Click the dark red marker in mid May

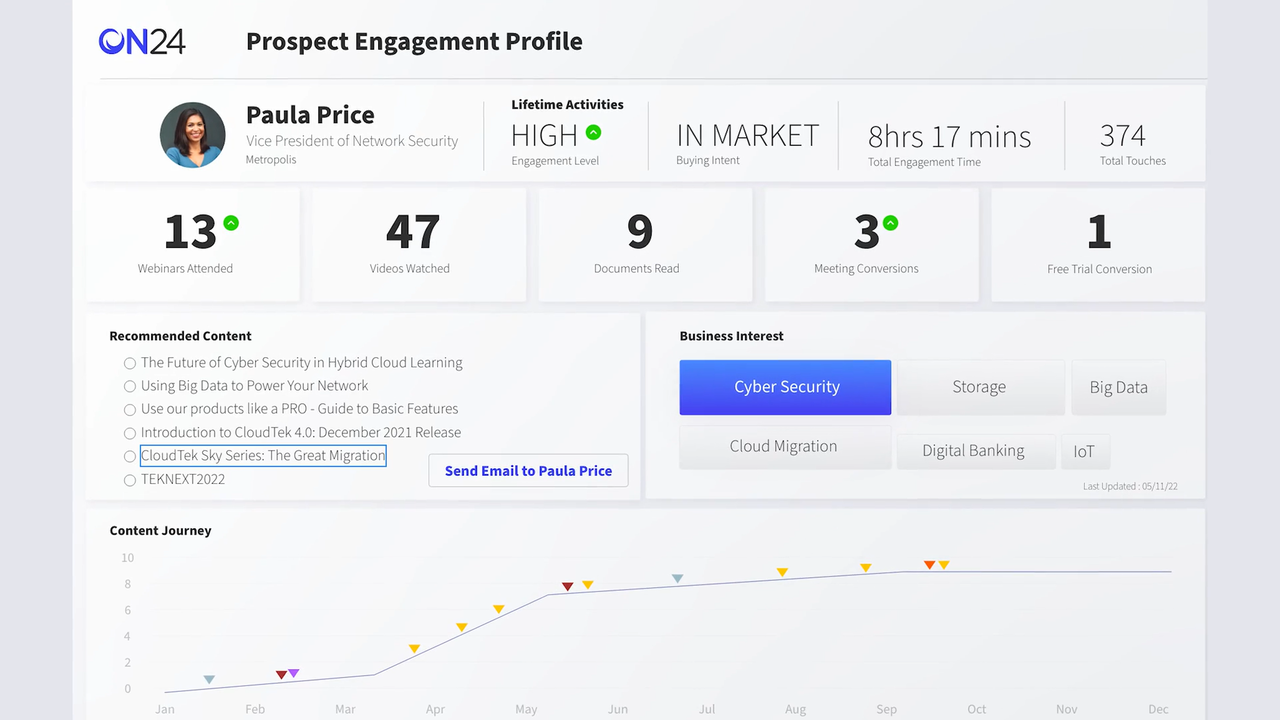(x=567, y=587)
